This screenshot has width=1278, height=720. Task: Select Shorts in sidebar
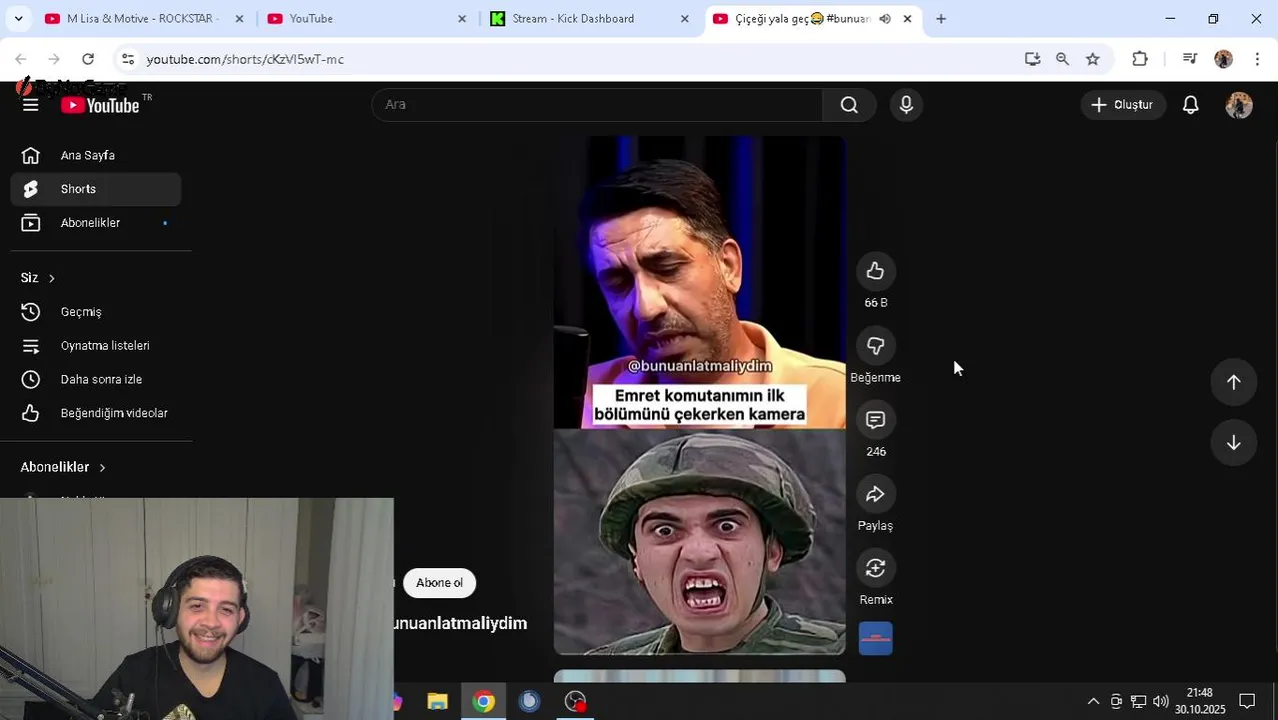click(x=96, y=189)
